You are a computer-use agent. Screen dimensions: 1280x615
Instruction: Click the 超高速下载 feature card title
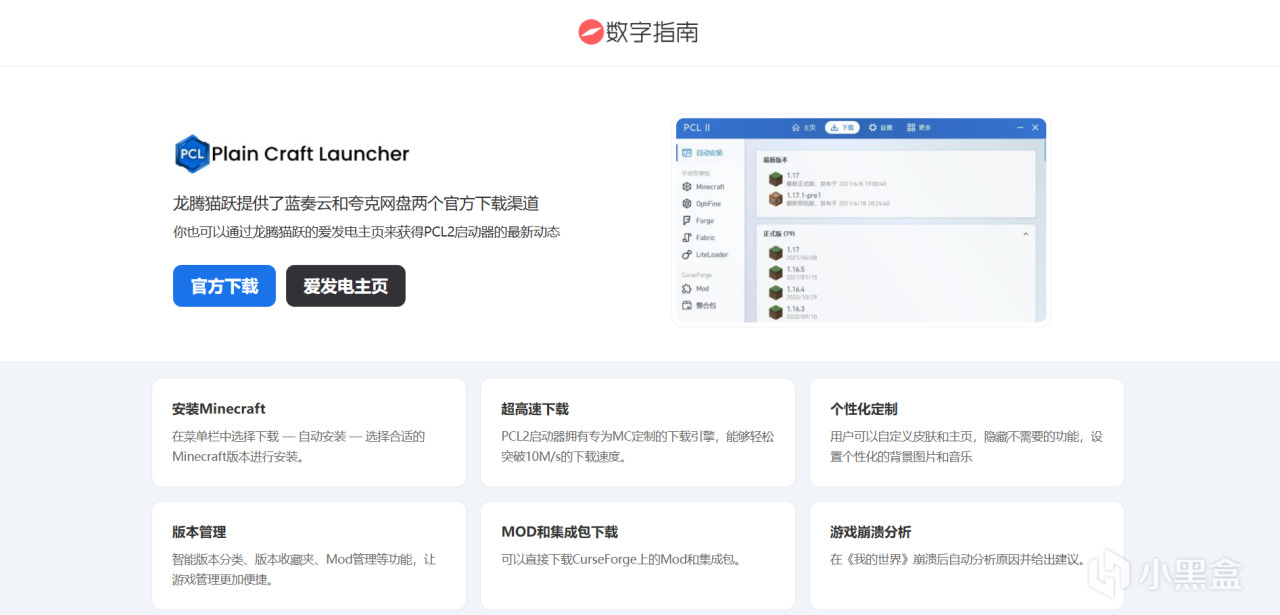click(x=535, y=409)
